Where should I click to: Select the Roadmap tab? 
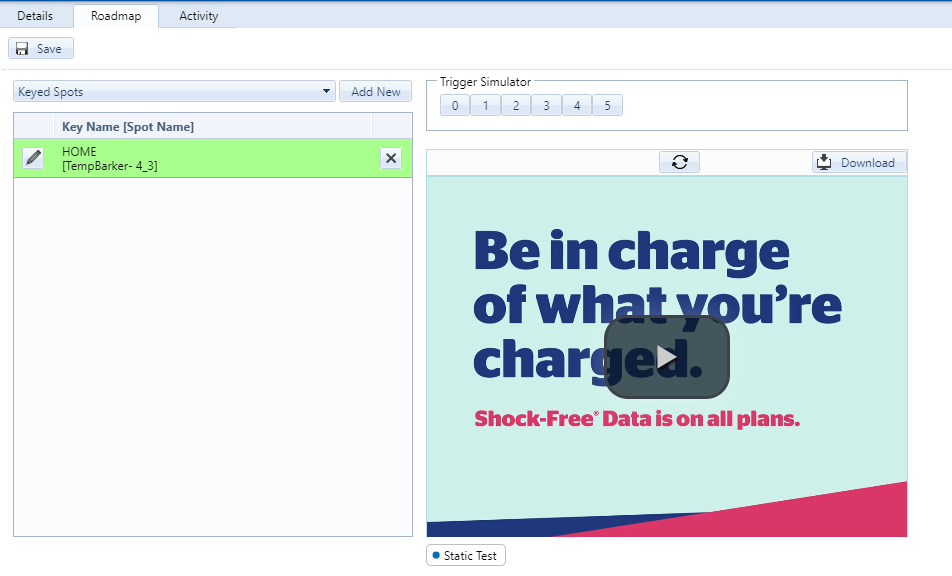[115, 16]
